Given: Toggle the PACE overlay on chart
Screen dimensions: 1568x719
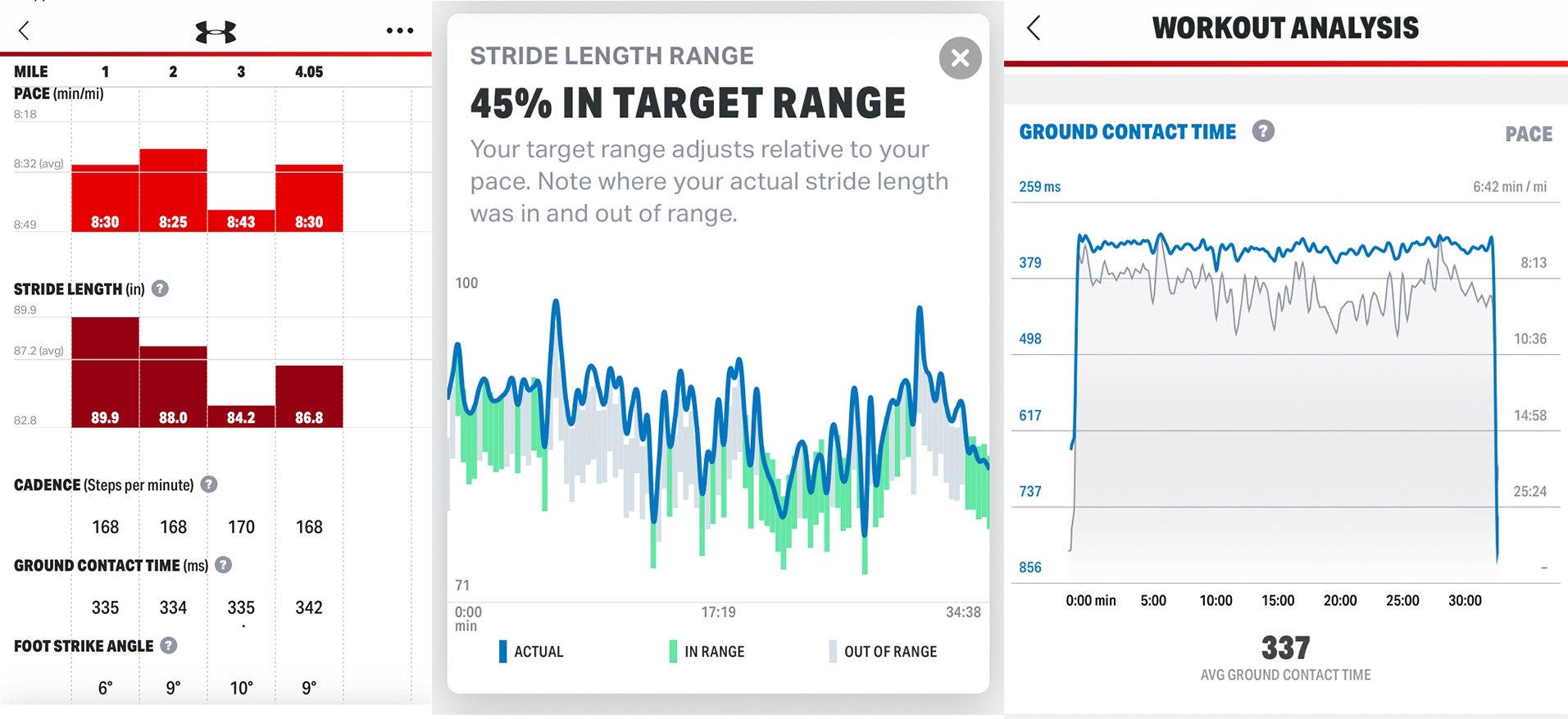Looking at the screenshot, I should click(1528, 134).
